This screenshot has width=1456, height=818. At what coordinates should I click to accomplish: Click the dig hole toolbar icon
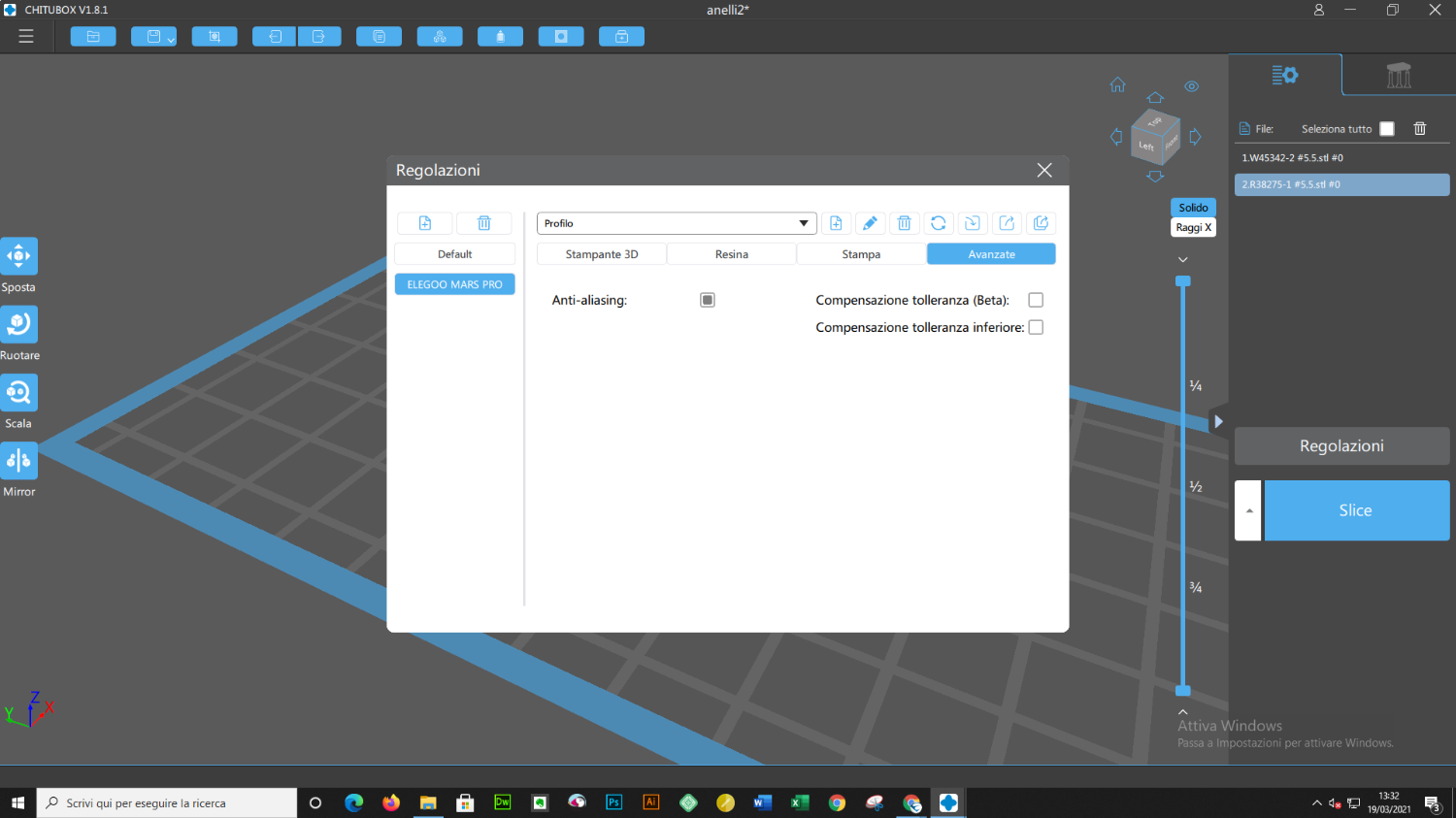tap(561, 37)
